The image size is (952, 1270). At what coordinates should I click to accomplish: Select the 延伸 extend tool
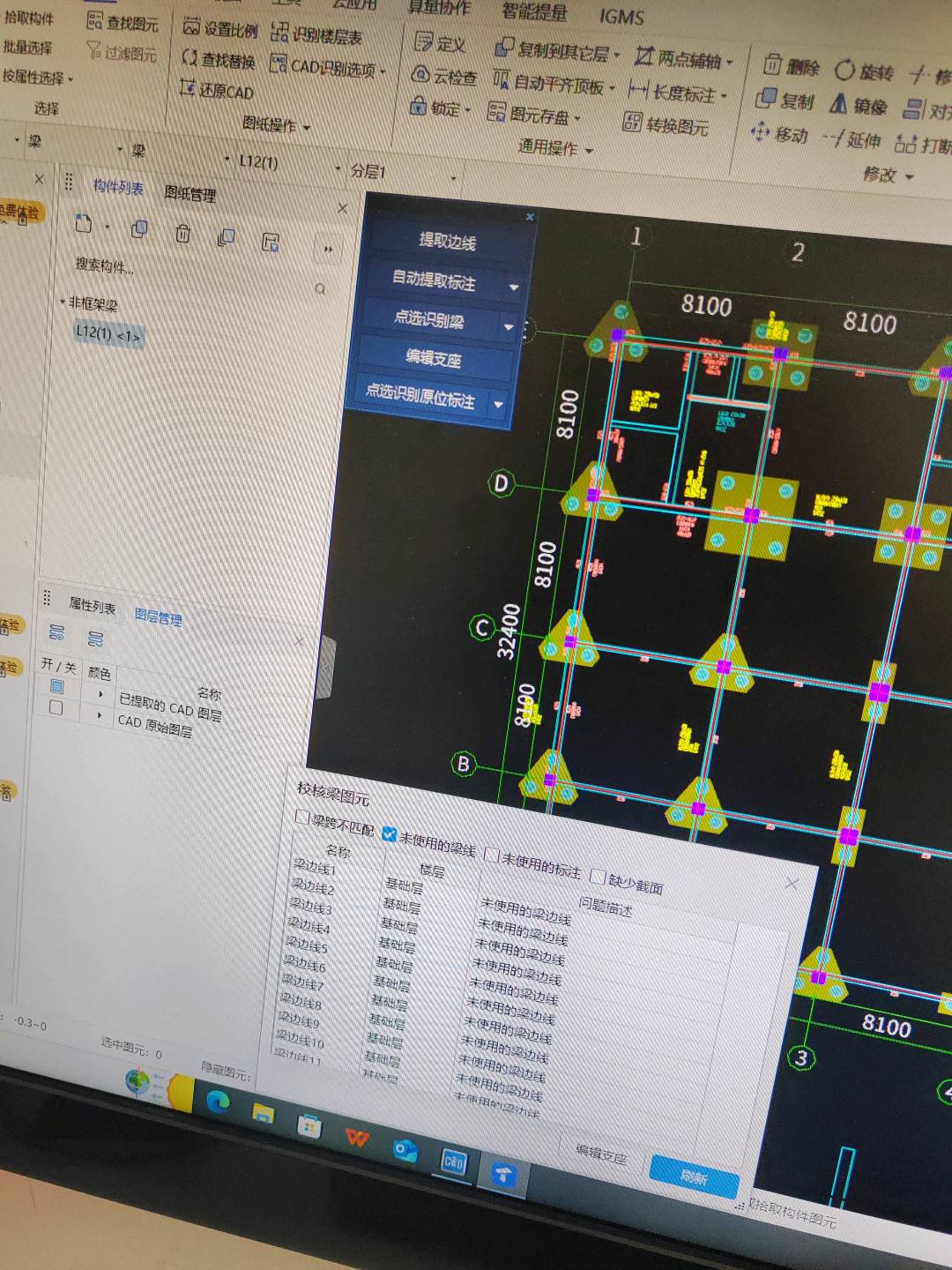pyautogui.click(x=852, y=138)
